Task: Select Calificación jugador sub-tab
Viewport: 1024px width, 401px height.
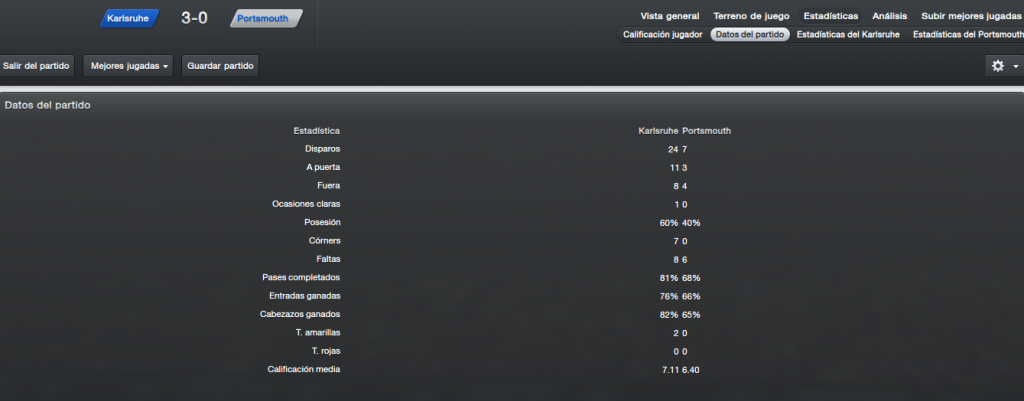Action: [662, 35]
